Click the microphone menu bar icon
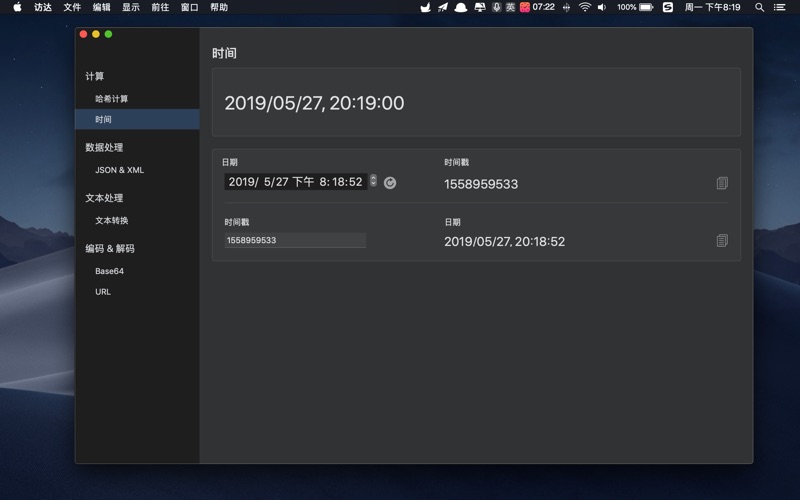This screenshot has width=800, height=500. tap(496, 7)
